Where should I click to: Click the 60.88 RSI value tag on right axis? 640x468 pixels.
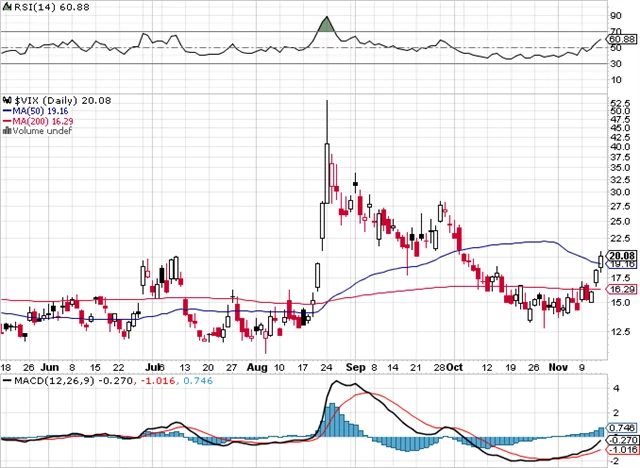click(x=622, y=40)
